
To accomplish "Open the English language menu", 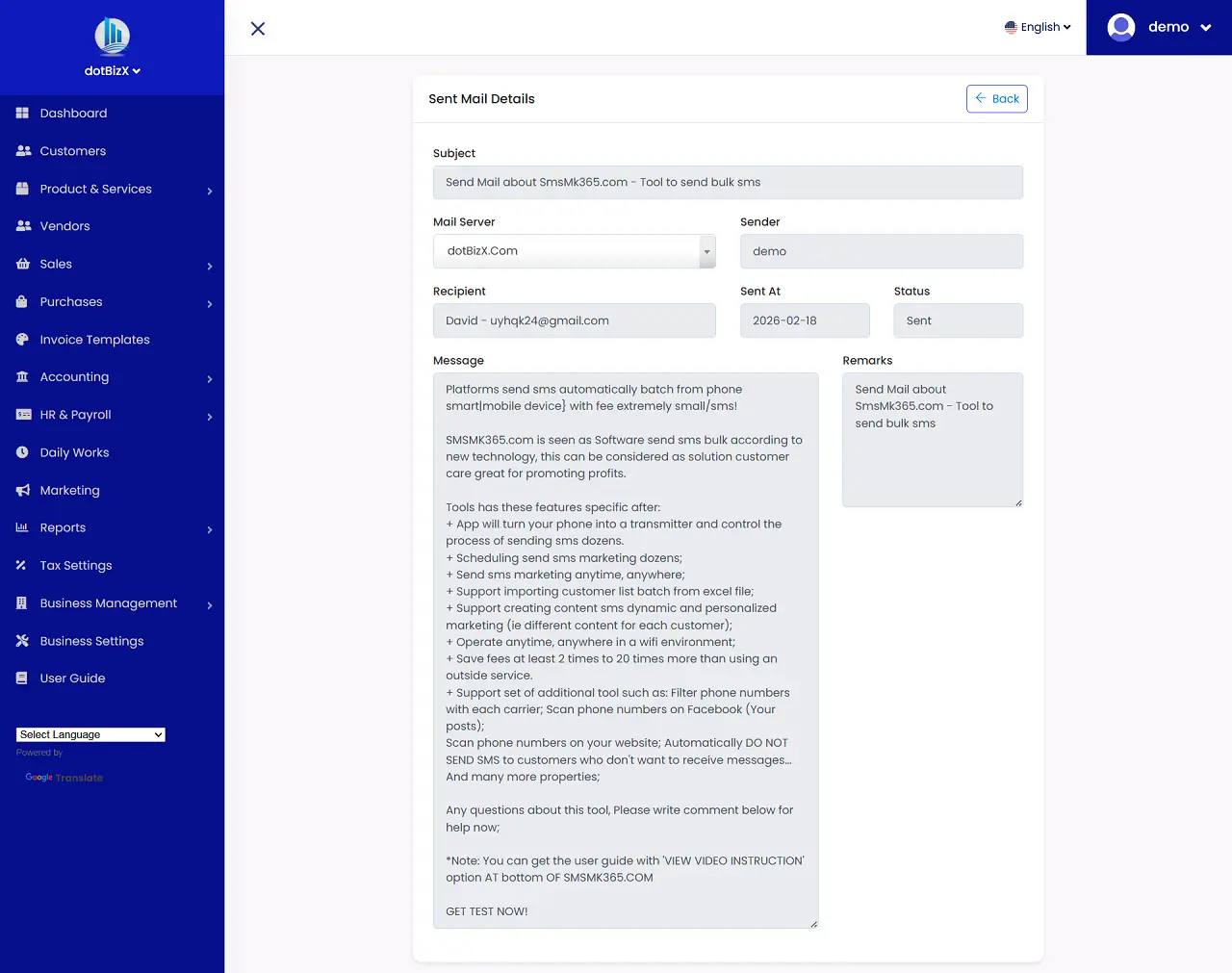I will pyautogui.click(x=1038, y=27).
